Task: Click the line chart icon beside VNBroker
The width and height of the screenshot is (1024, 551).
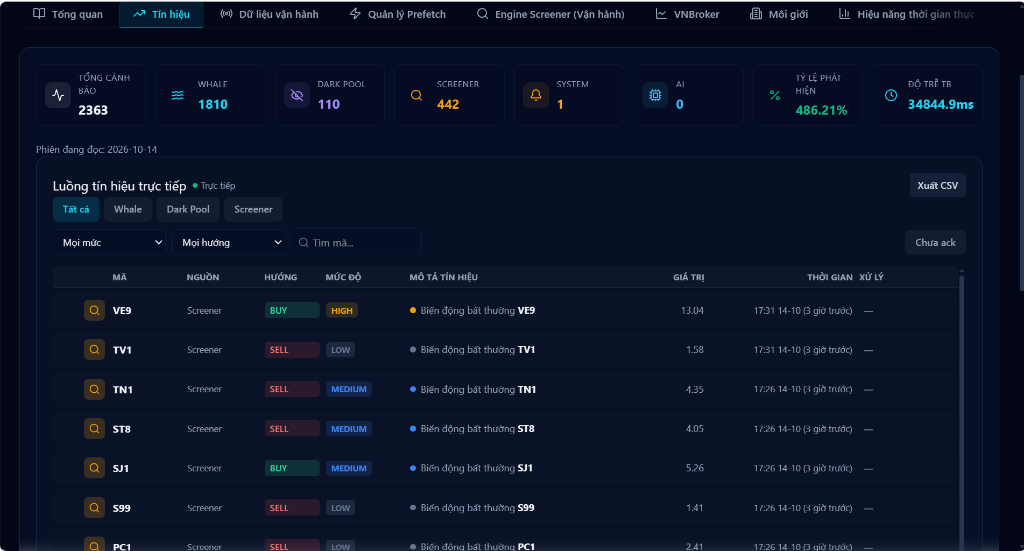Action: click(661, 14)
